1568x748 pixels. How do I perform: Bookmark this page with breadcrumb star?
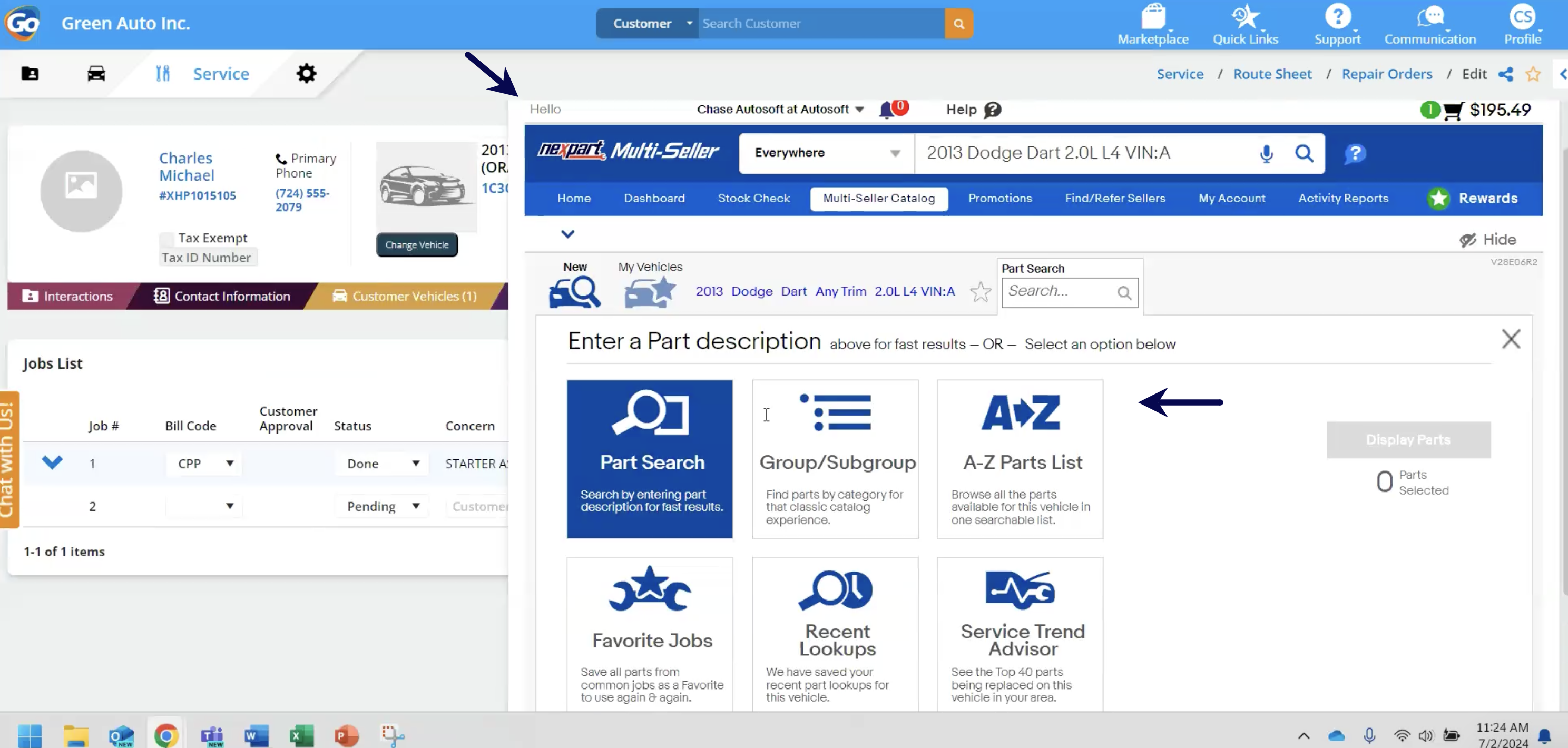tap(1533, 74)
